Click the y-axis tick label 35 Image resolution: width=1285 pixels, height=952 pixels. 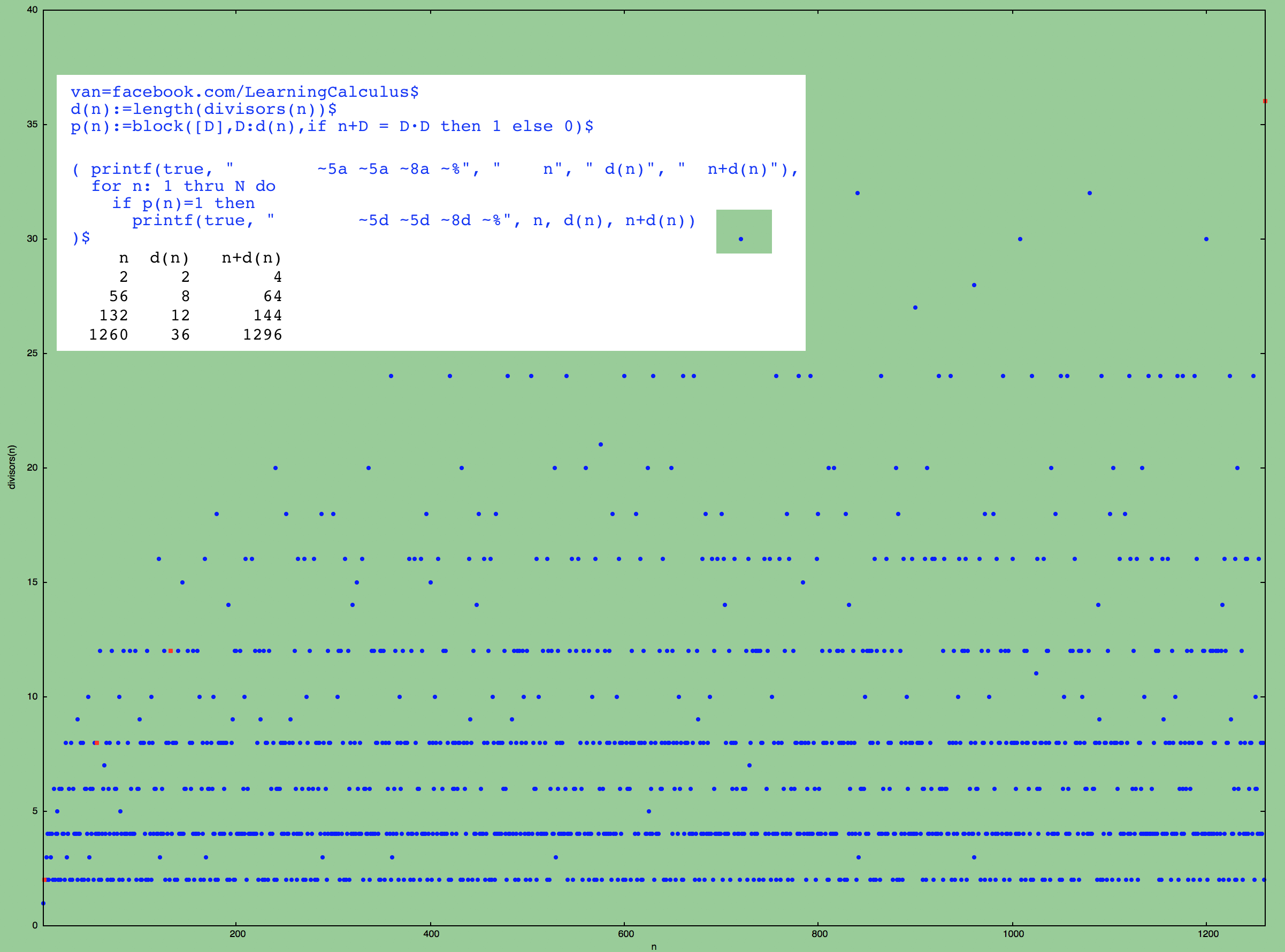click(32, 125)
